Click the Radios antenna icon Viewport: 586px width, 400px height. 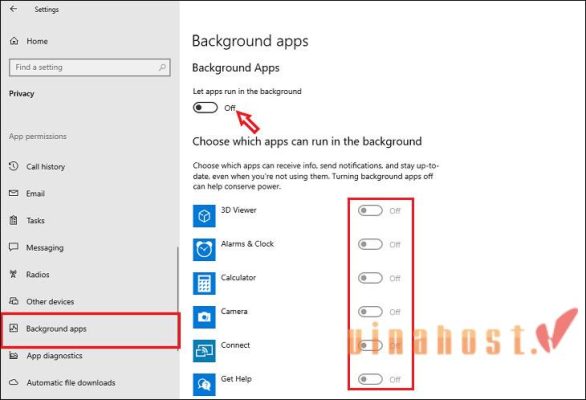13,274
